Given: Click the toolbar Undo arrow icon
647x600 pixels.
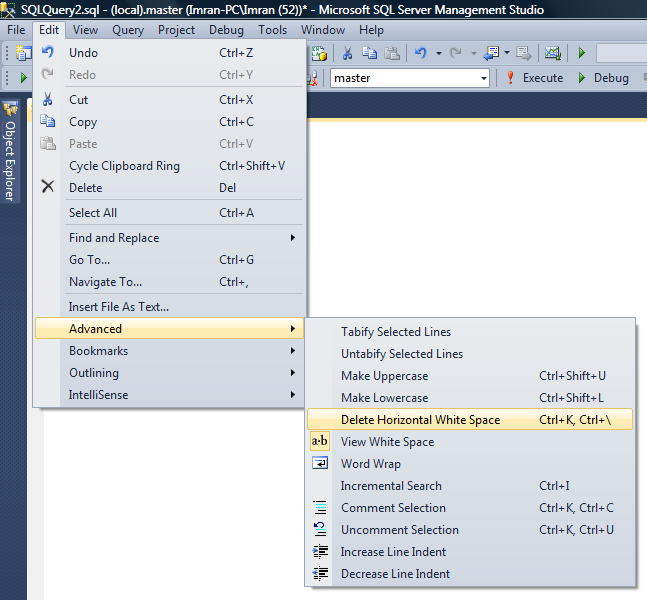Looking at the screenshot, I should (x=421, y=53).
